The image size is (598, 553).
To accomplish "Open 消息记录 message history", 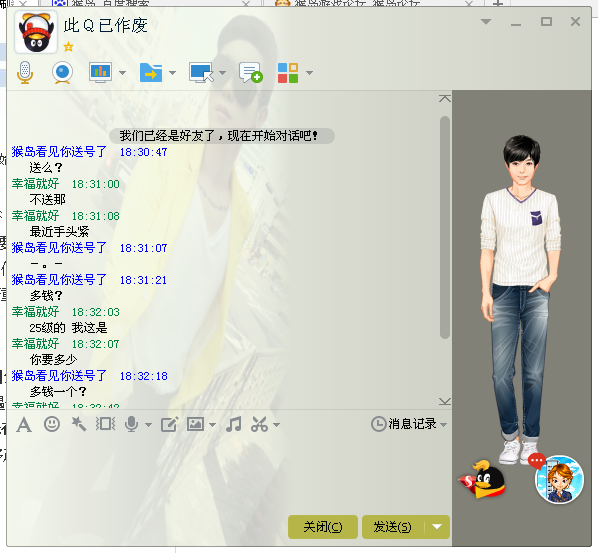I will click(x=403, y=424).
